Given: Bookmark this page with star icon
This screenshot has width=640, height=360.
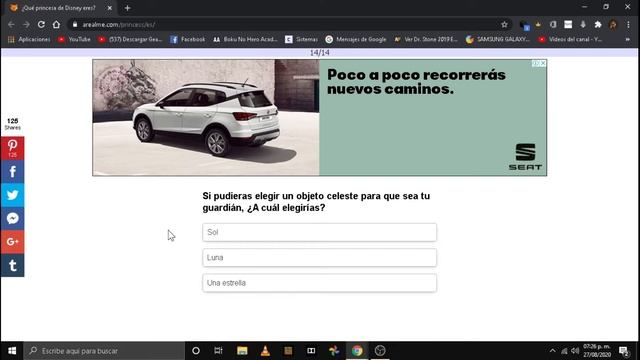Looking at the screenshot, I should (504, 24).
